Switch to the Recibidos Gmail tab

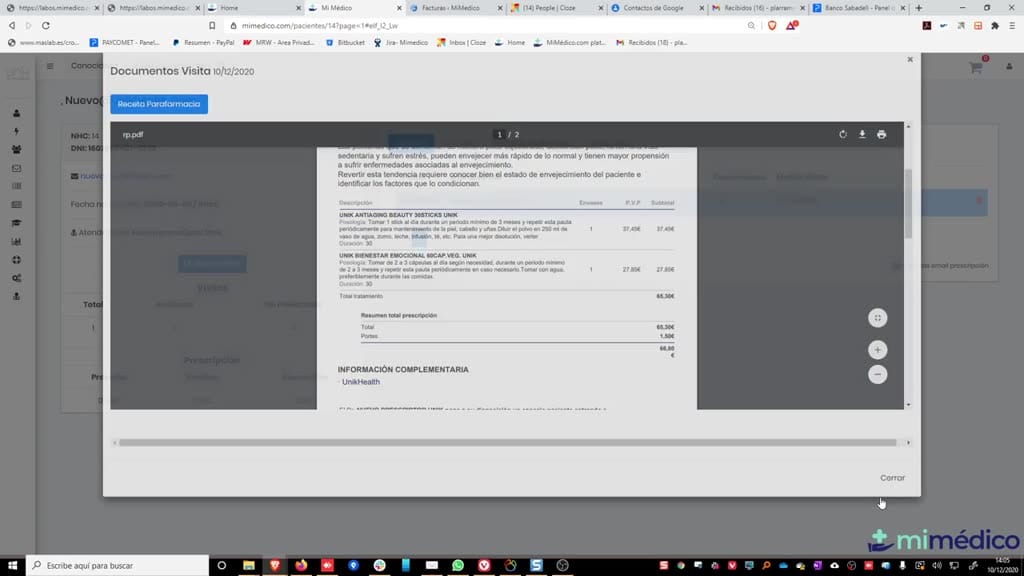758,8
